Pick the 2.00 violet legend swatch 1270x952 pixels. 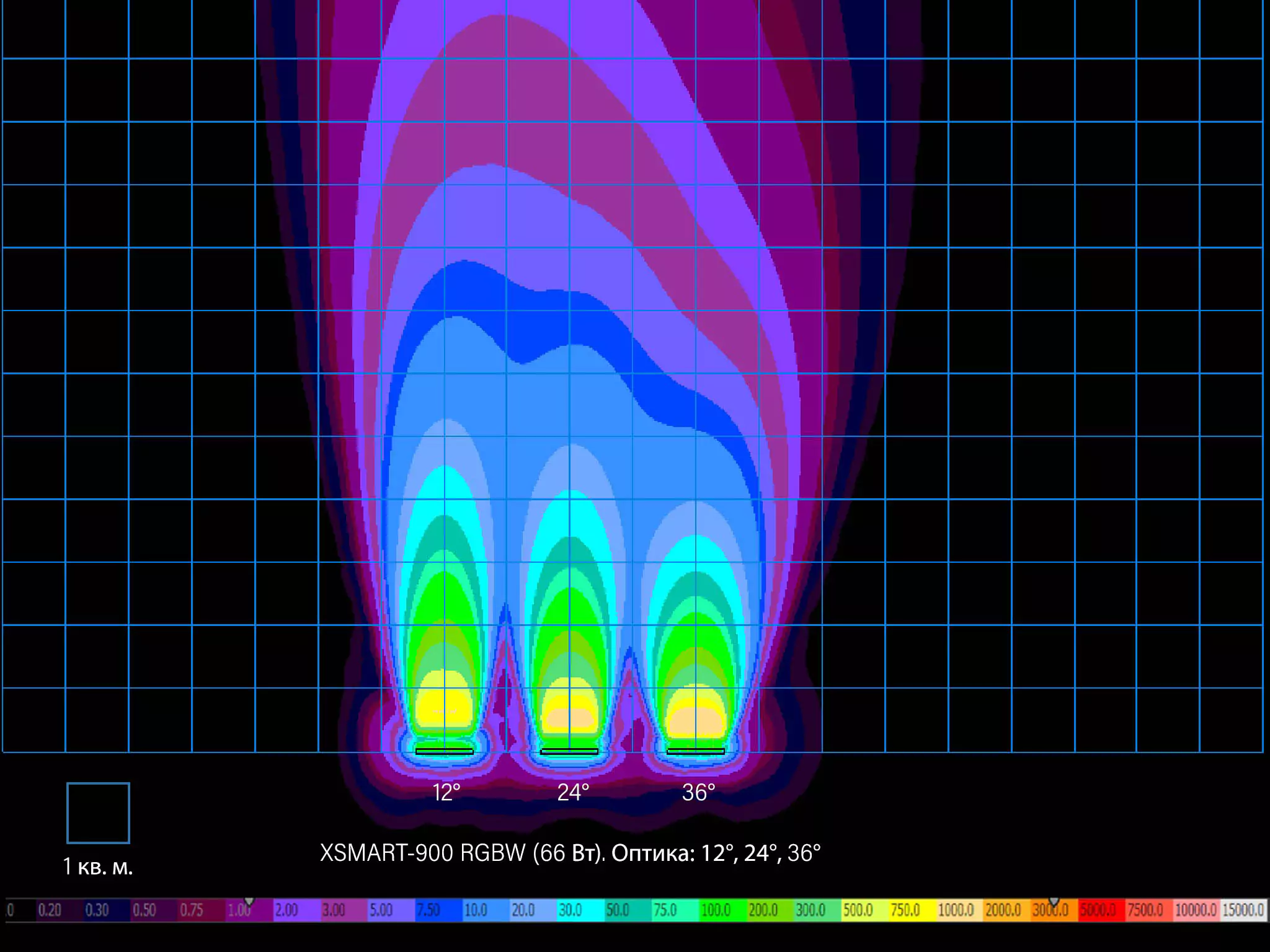[296, 910]
